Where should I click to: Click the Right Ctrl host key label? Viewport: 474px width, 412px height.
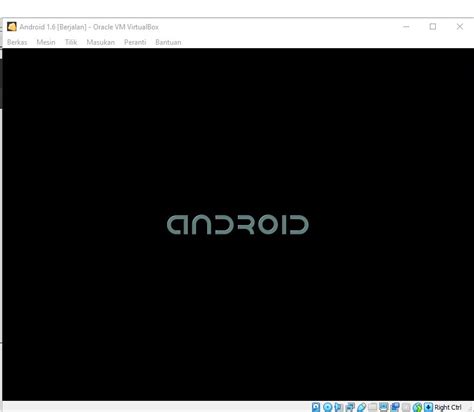448,407
